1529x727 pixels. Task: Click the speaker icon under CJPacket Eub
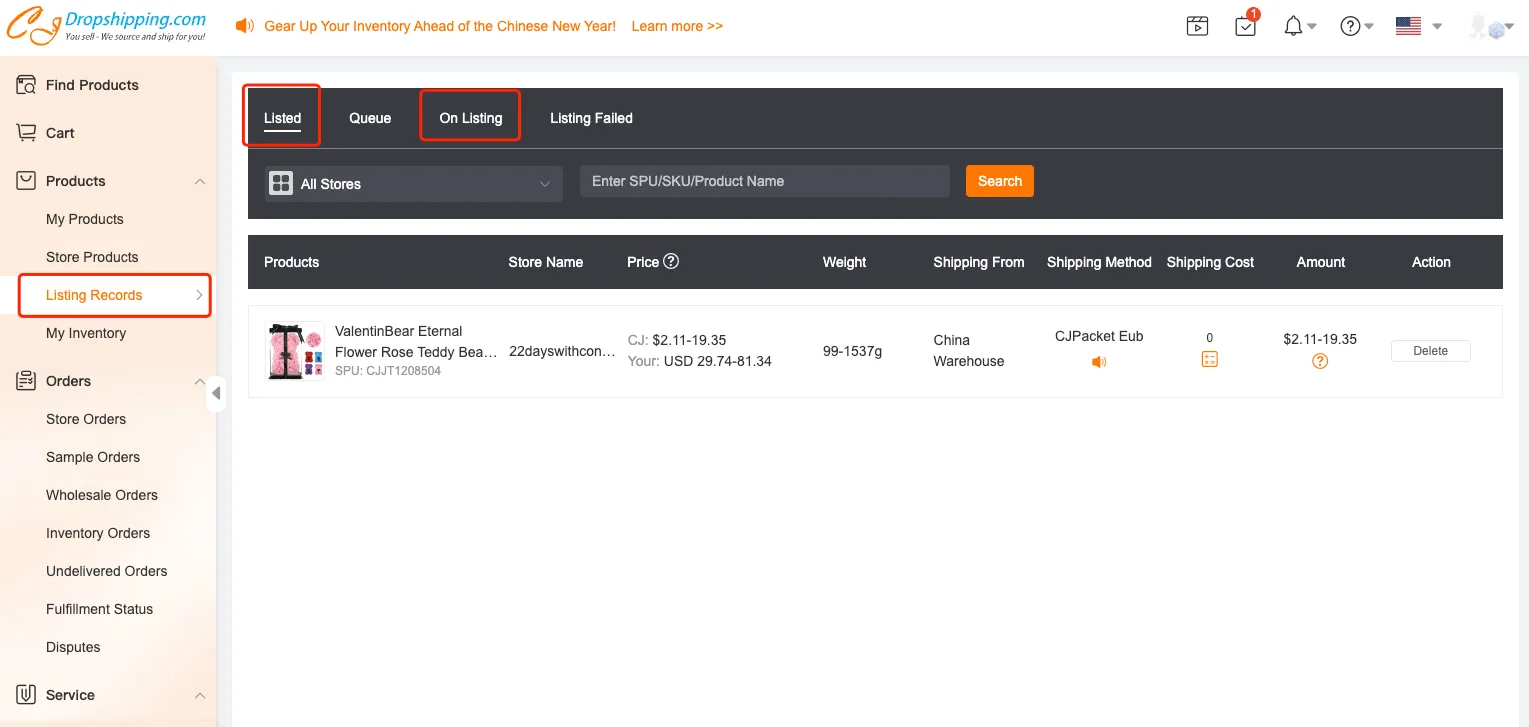click(x=1099, y=362)
